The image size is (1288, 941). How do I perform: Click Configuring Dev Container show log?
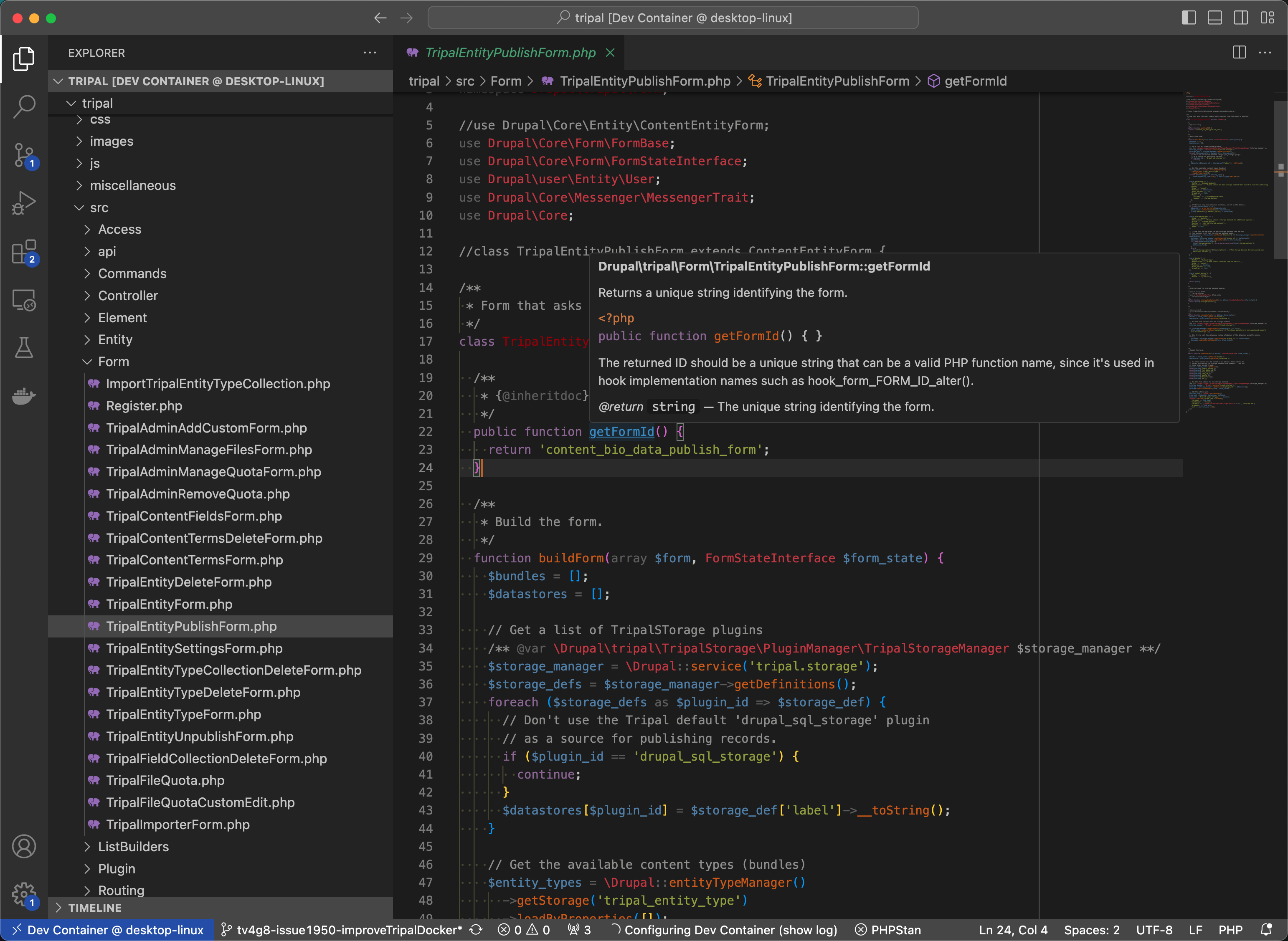[723, 930]
